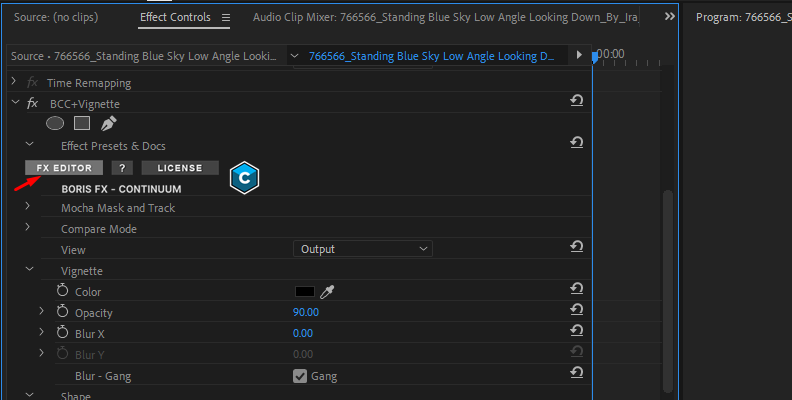This screenshot has width=792, height=400.
Task: Open the Effect Controls panel menu
Action: coord(226,18)
